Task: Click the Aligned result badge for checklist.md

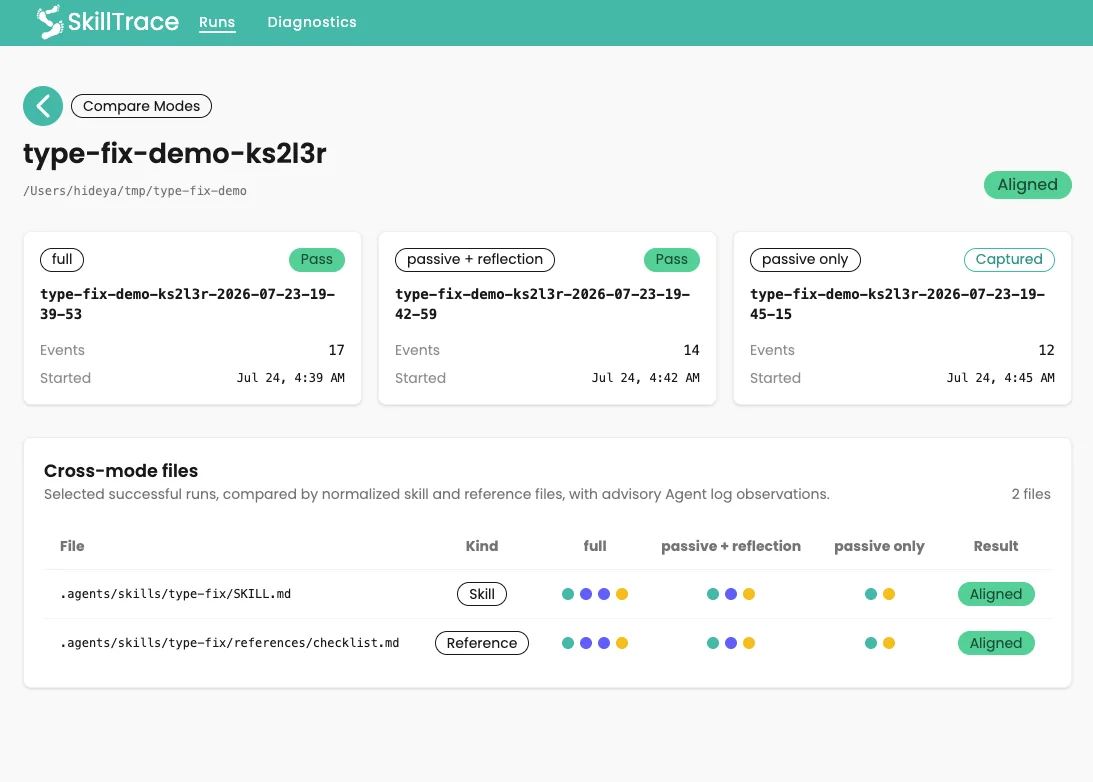Action: (996, 643)
